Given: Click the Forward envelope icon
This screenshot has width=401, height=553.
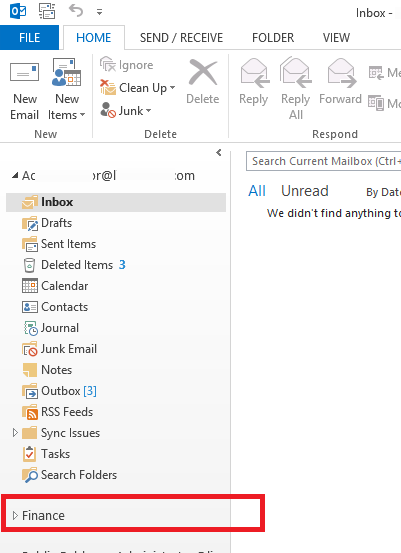Looking at the screenshot, I should coord(341,73).
